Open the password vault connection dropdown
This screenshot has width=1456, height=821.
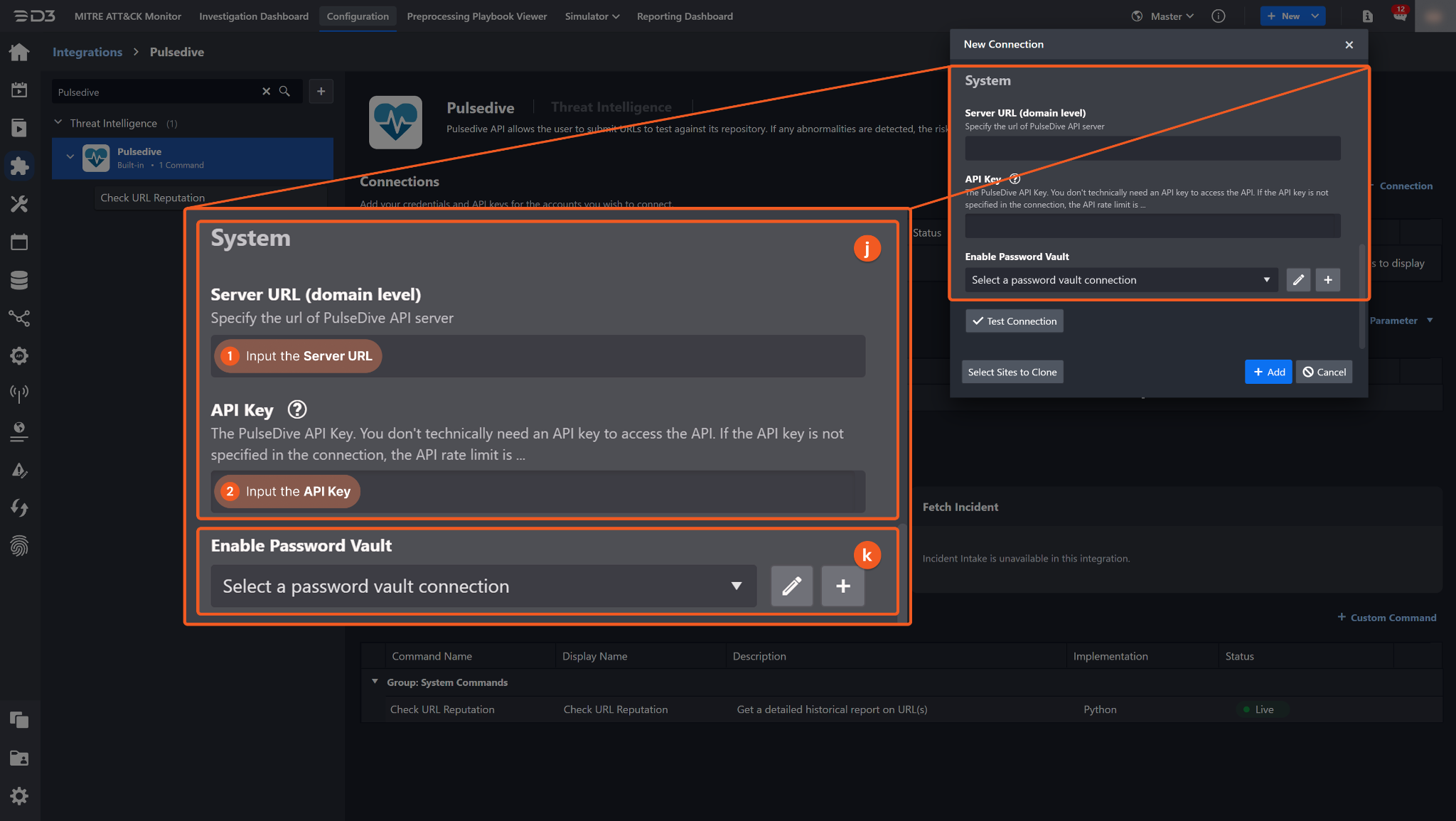(1120, 280)
